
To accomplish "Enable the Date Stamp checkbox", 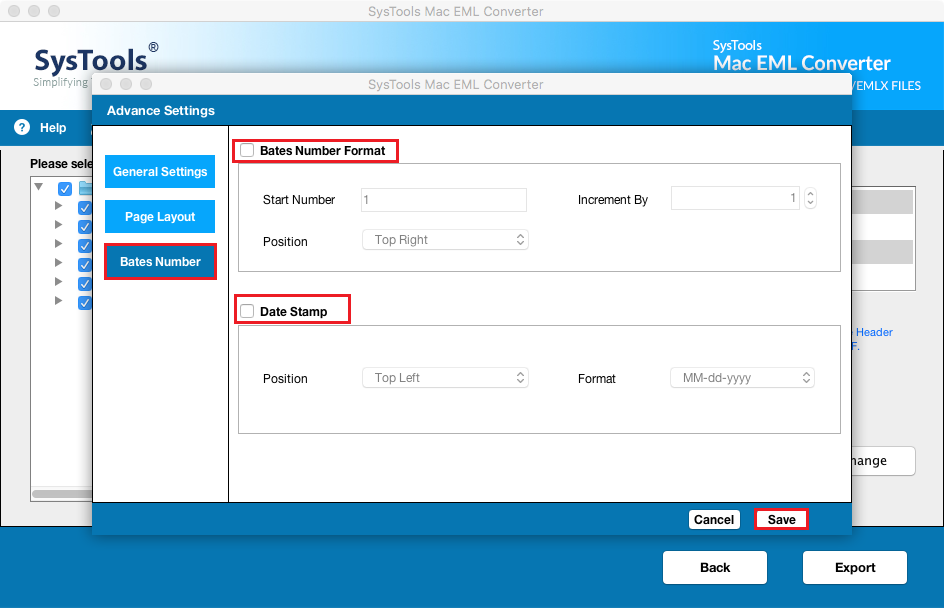I will (x=247, y=311).
